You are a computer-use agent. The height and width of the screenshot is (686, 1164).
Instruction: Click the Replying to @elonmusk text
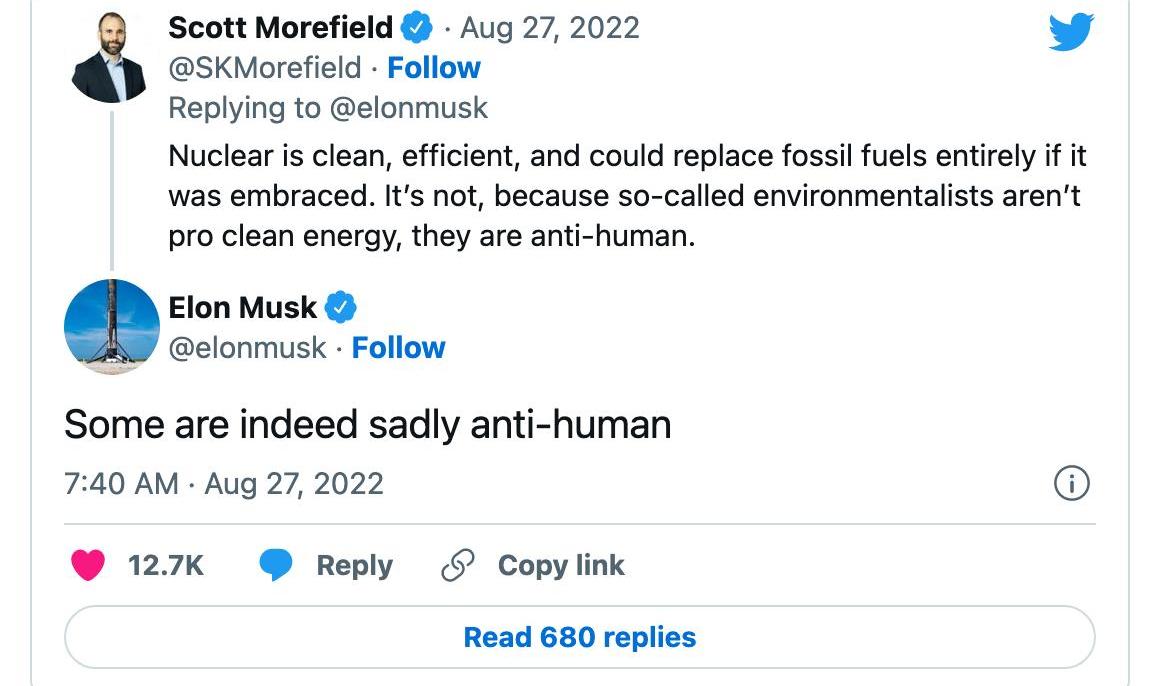click(x=327, y=108)
